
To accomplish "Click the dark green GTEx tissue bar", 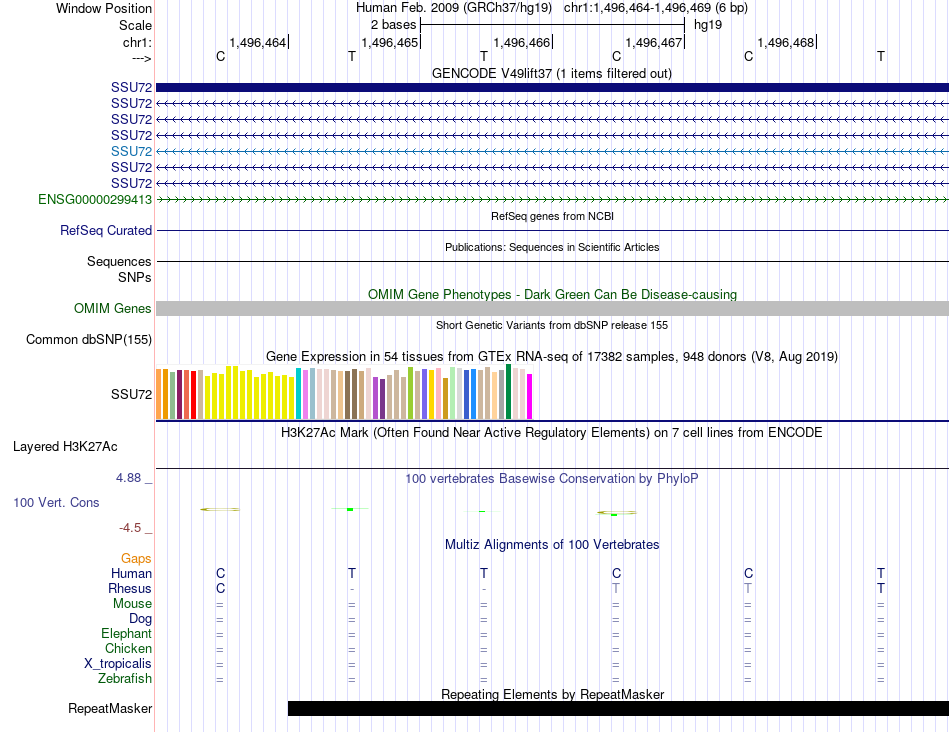I will coord(509,391).
